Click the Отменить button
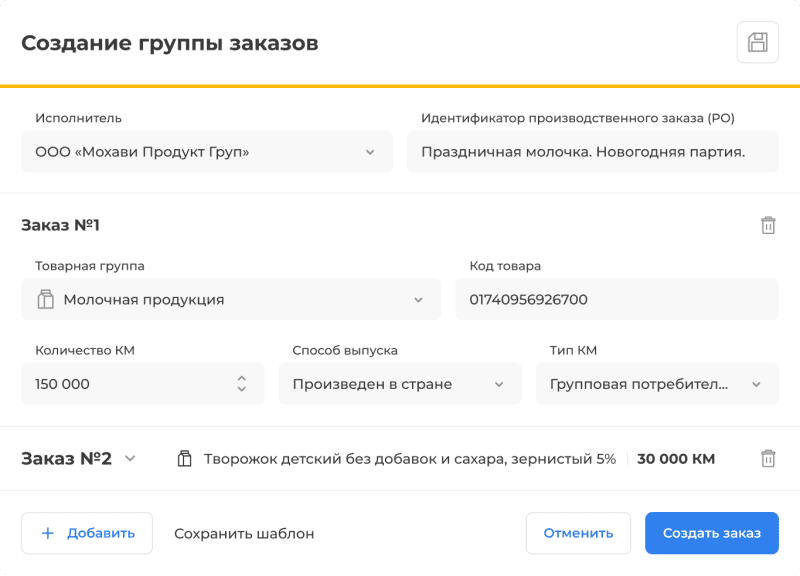 tap(578, 533)
